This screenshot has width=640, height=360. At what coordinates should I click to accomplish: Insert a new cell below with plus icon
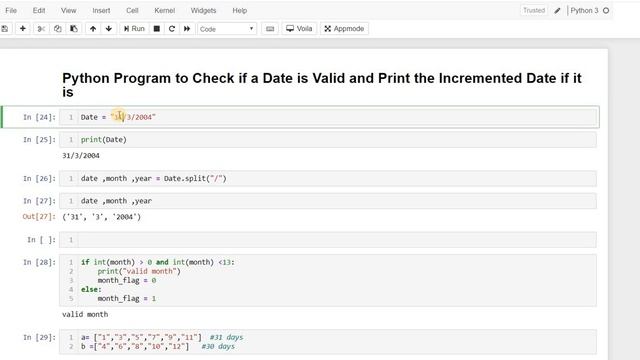coord(23,29)
